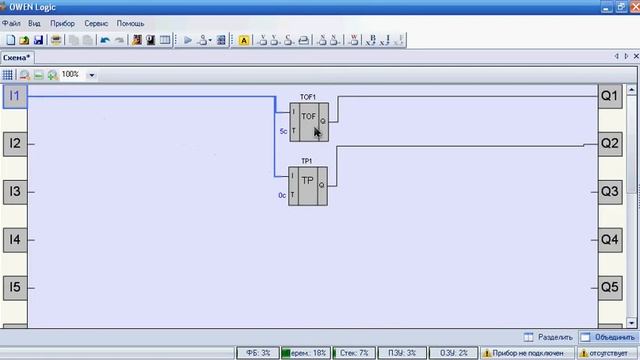640x360 pixels.
Task: Click the B variable block icon
Action: pos(371,40)
